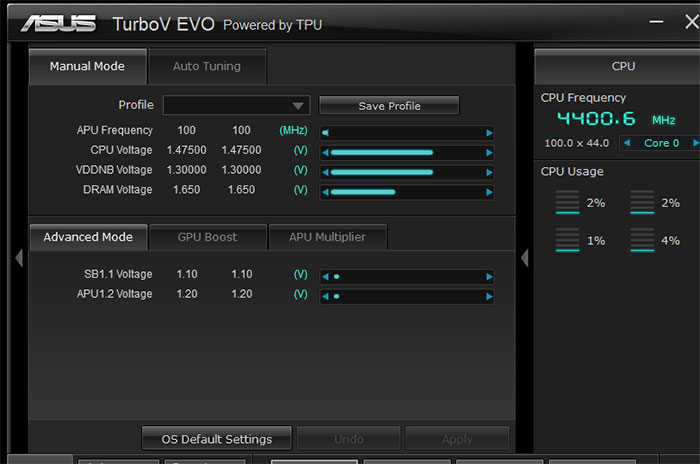Increase VDDNB Voltage with right arrow

(489, 172)
